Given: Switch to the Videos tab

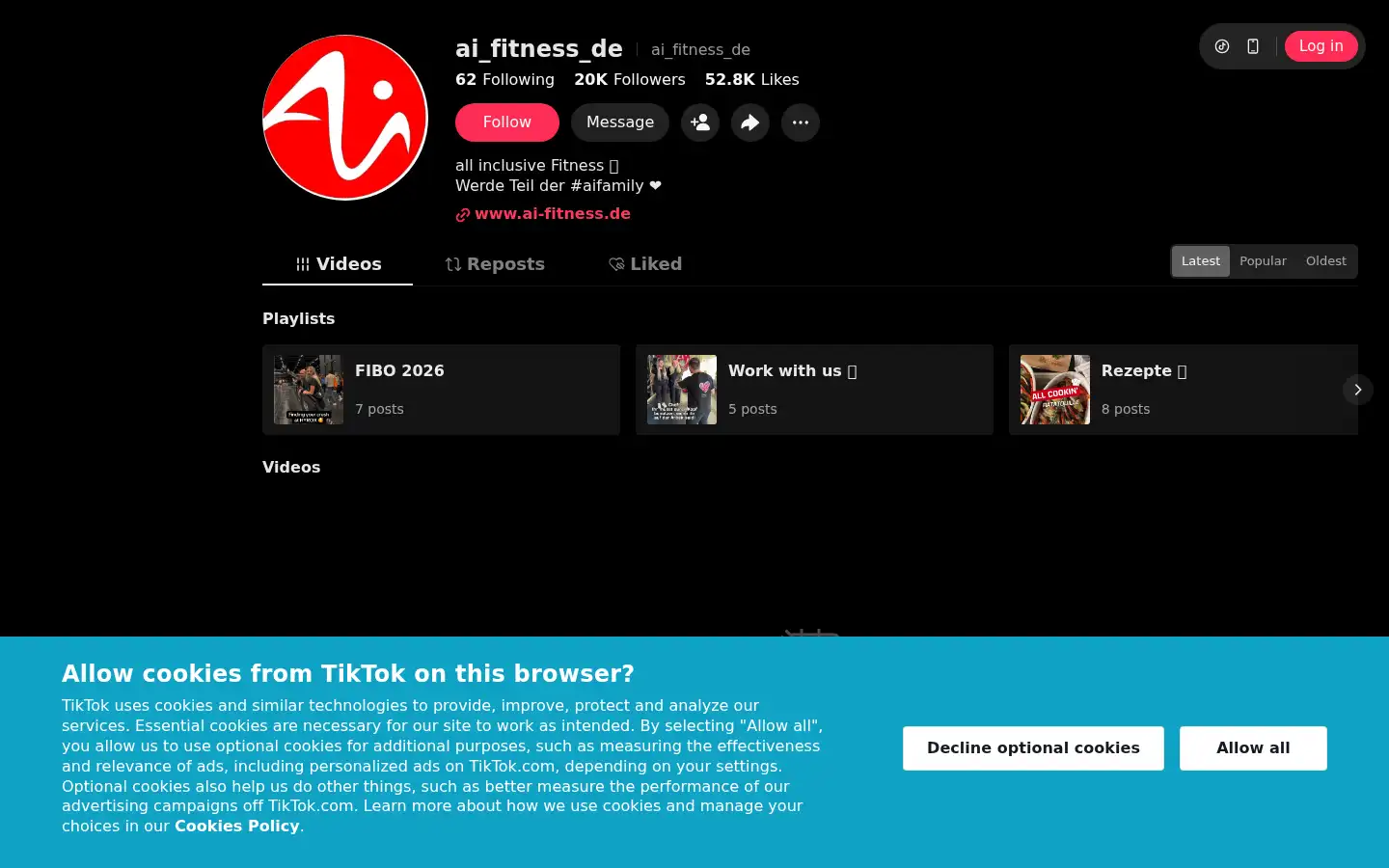Looking at the screenshot, I should point(338,264).
